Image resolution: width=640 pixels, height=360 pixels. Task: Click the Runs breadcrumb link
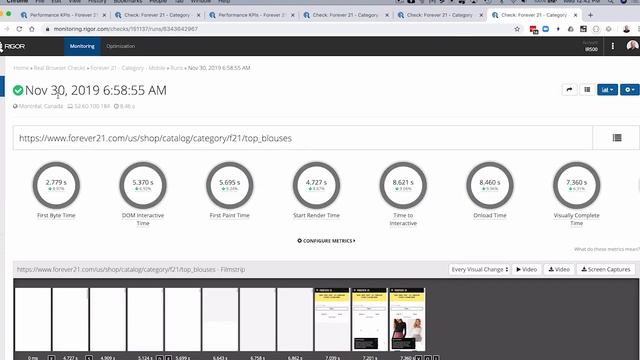176,68
